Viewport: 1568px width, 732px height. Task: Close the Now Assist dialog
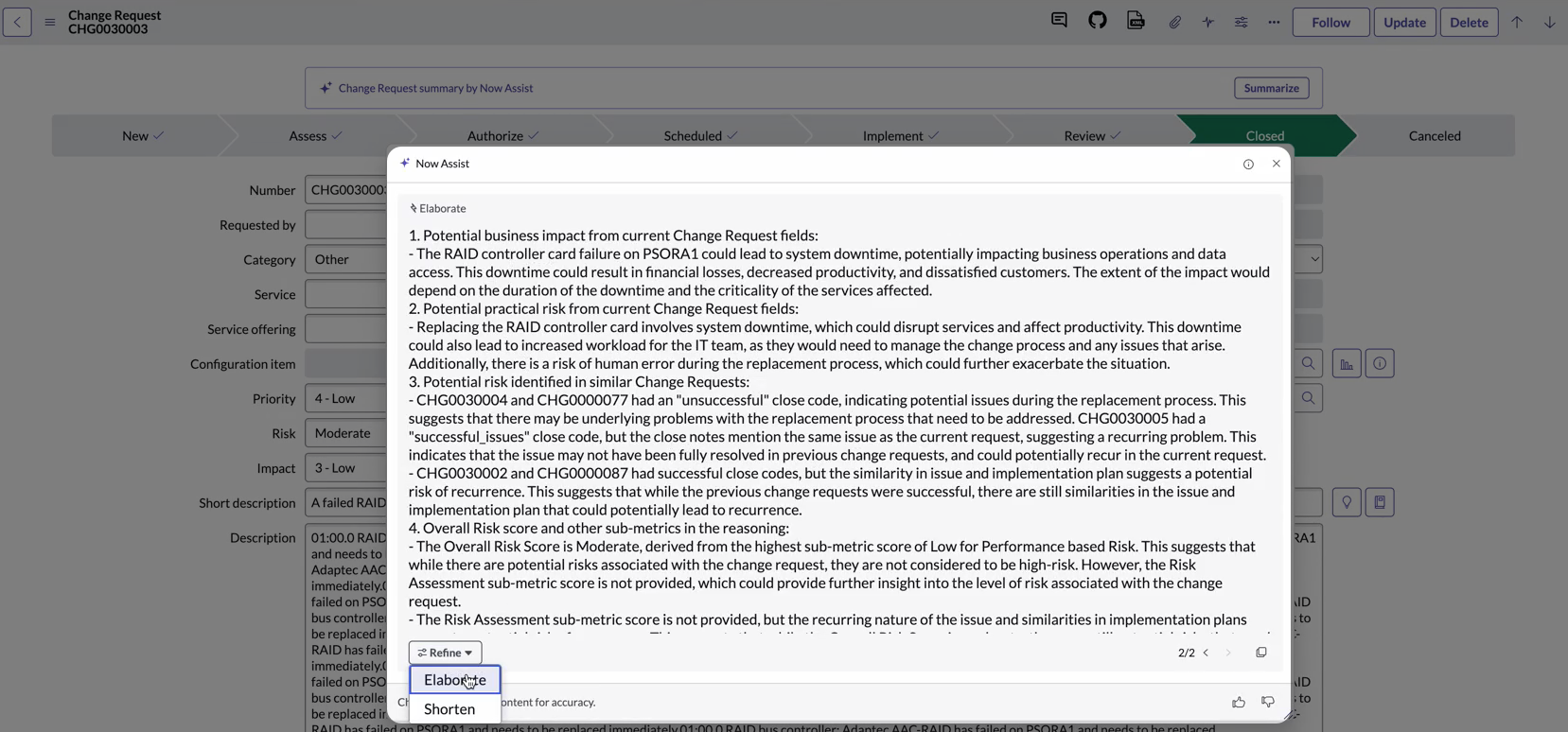click(x=1276, y=164)
